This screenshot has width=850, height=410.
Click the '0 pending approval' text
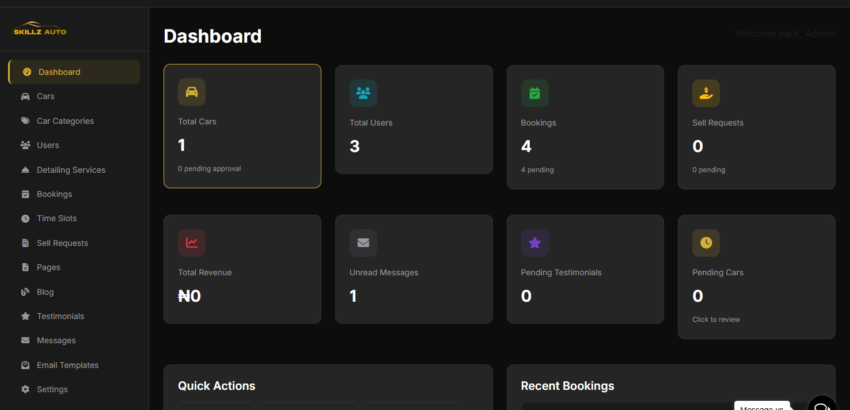(x=209, y=169)
